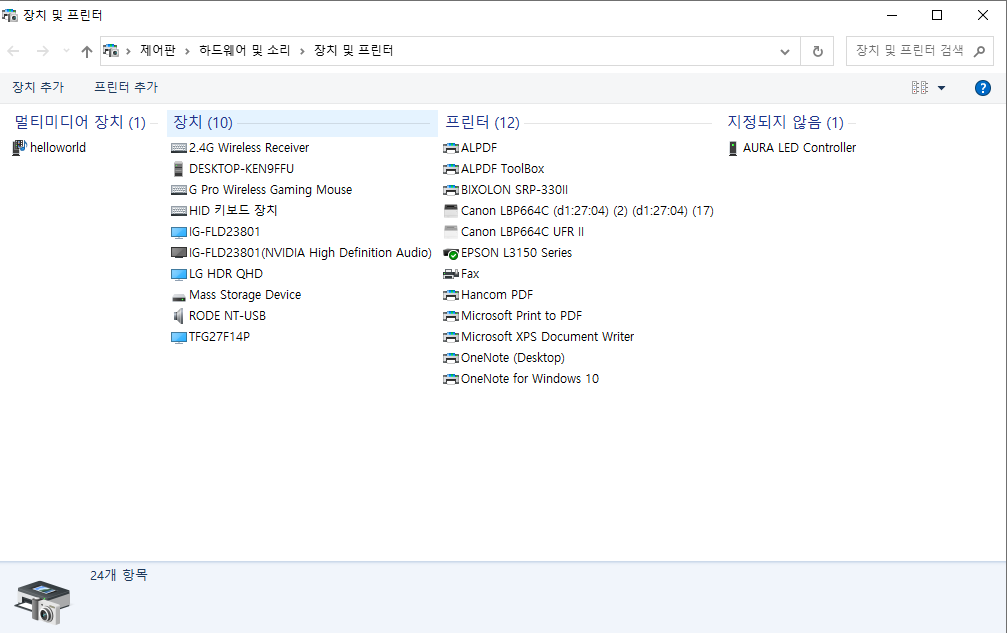Open the view options dropdown arrow
This screenshot has width=1007, height=633.
(x=941, y=88)
